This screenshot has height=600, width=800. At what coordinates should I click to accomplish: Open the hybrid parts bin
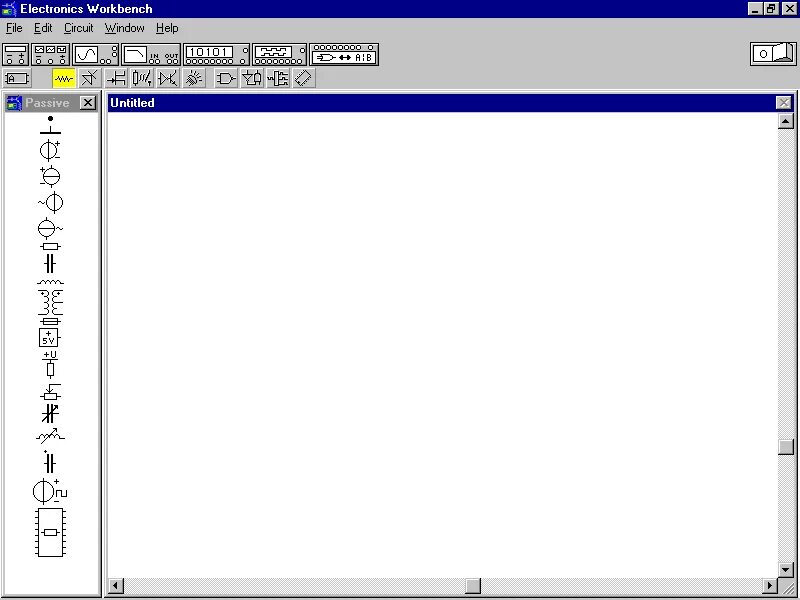[x=168, y=79]
